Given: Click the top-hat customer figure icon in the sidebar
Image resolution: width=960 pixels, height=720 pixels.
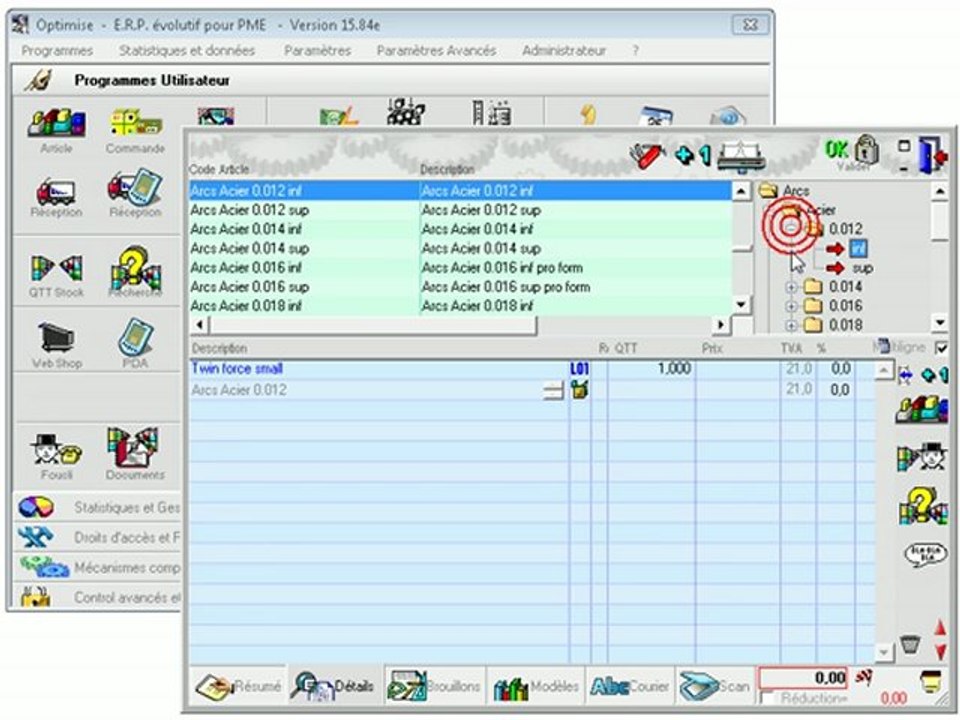Looking at the screenshot, I should pos(923,457).
